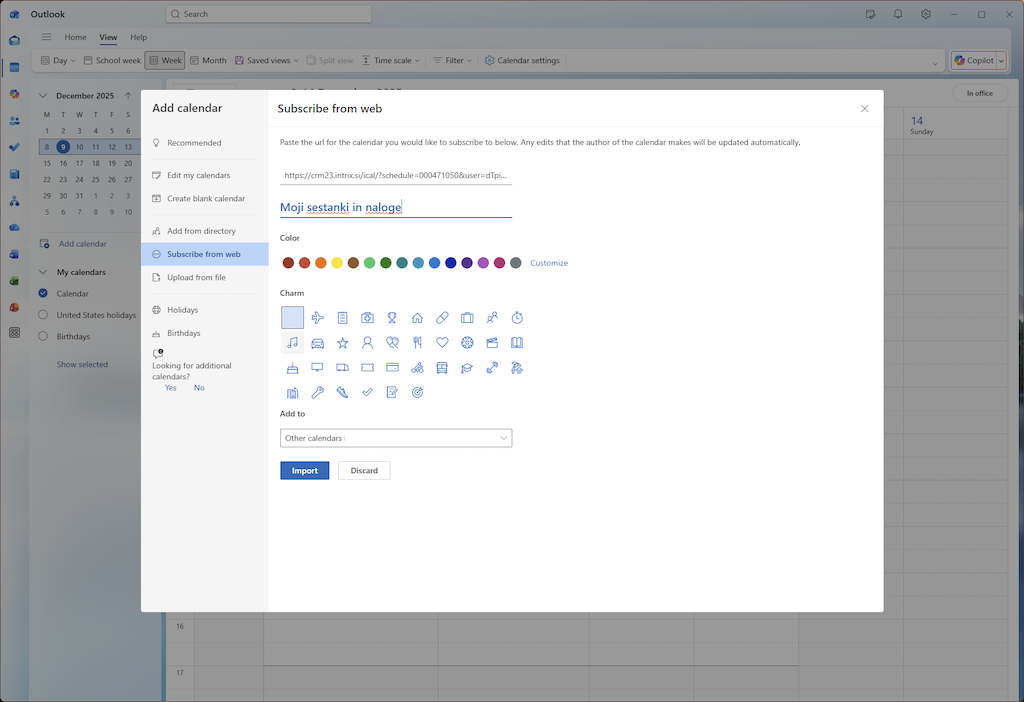Screen dimensions: 1024x702
Task: Pick the trophy charm icon
Action: (x=392, y=318)
